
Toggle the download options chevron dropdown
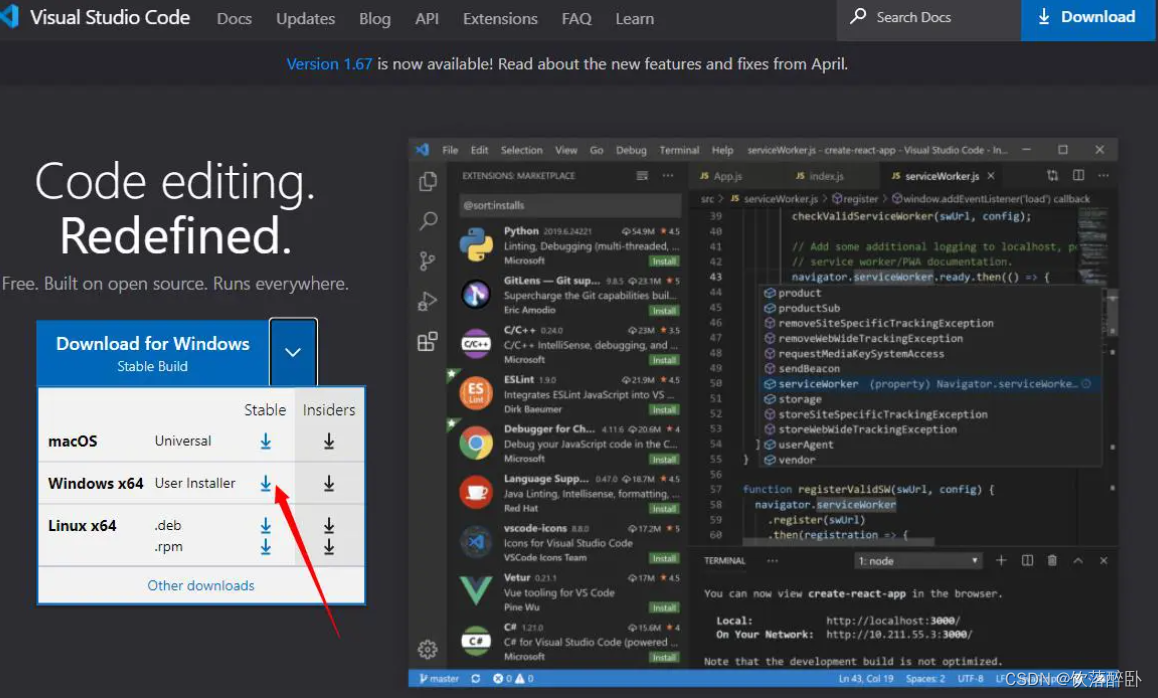(293, 352)
